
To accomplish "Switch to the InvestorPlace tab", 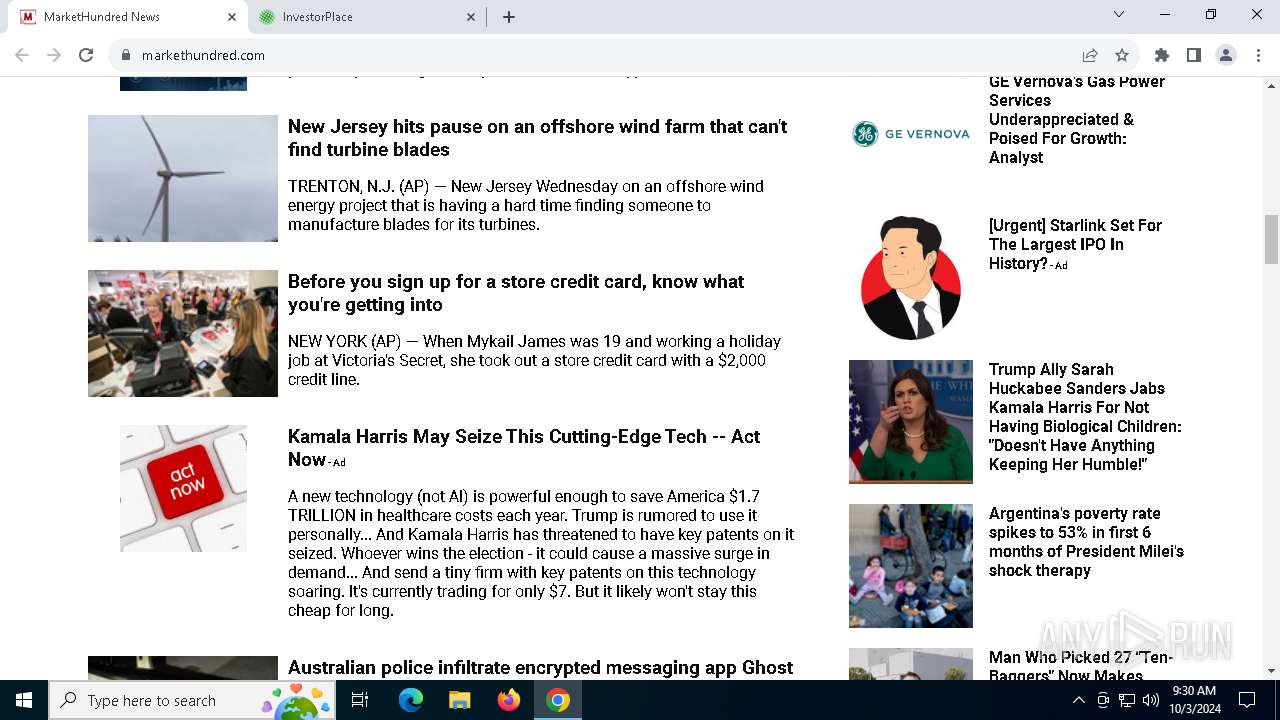I will [367, 17].
